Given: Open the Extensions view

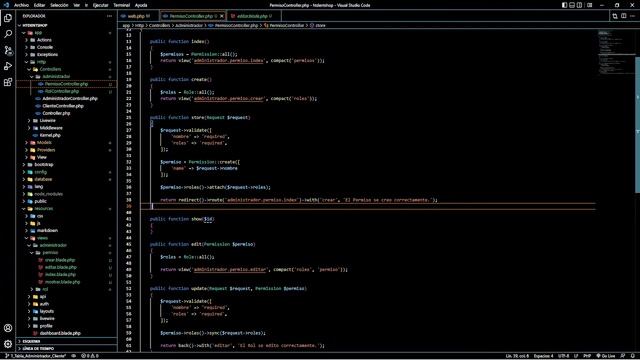Looking at the screenshot, I should pyautogui.click(x=8, y=82).
